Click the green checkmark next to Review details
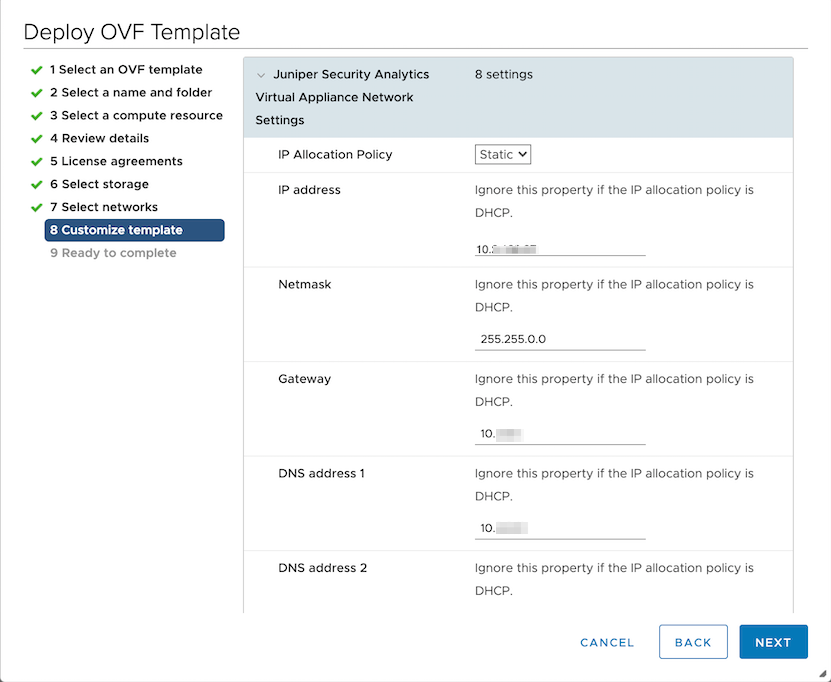Screen dimensions: 831x682 pyautogui.click(x=37, y=139)
